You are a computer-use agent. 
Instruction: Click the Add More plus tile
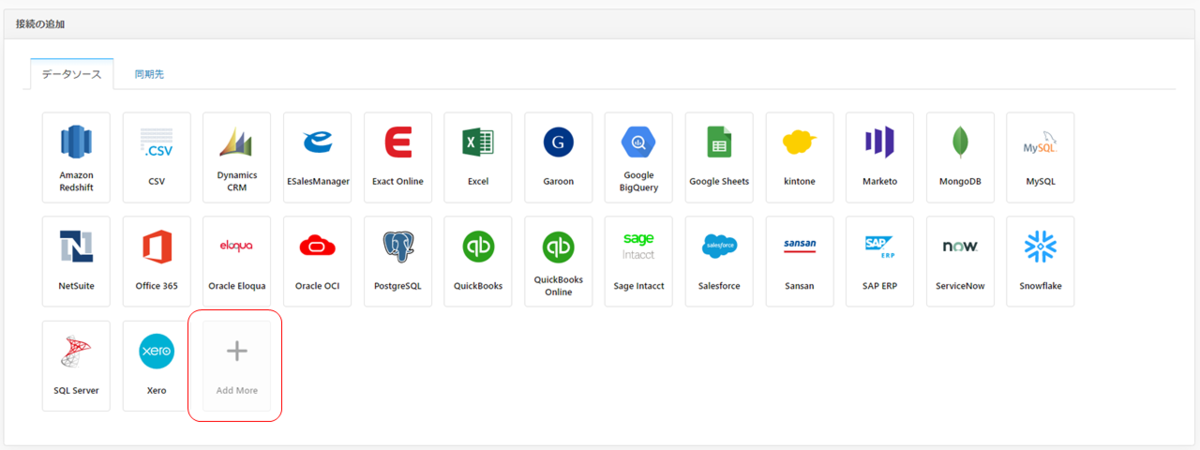pyautogui.click(x=237, y=365)
